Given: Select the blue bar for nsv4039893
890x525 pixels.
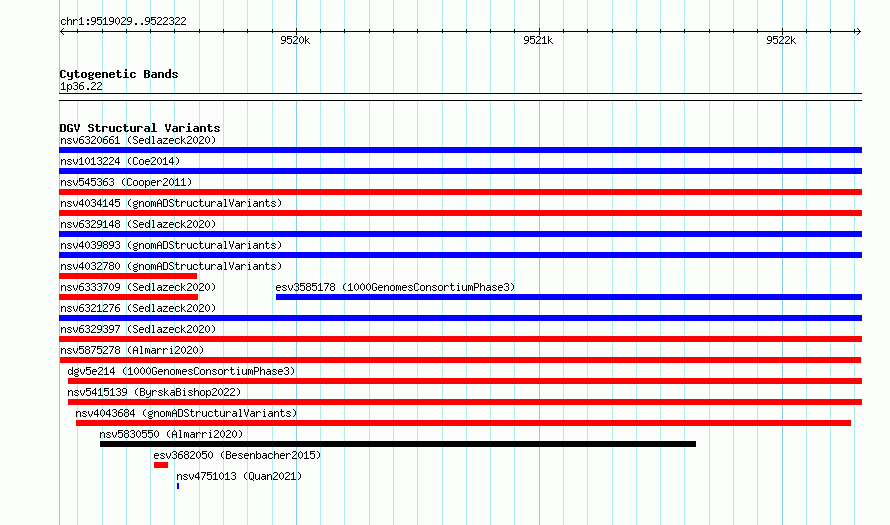Looking at the screenshot, I should click(460, 255).
